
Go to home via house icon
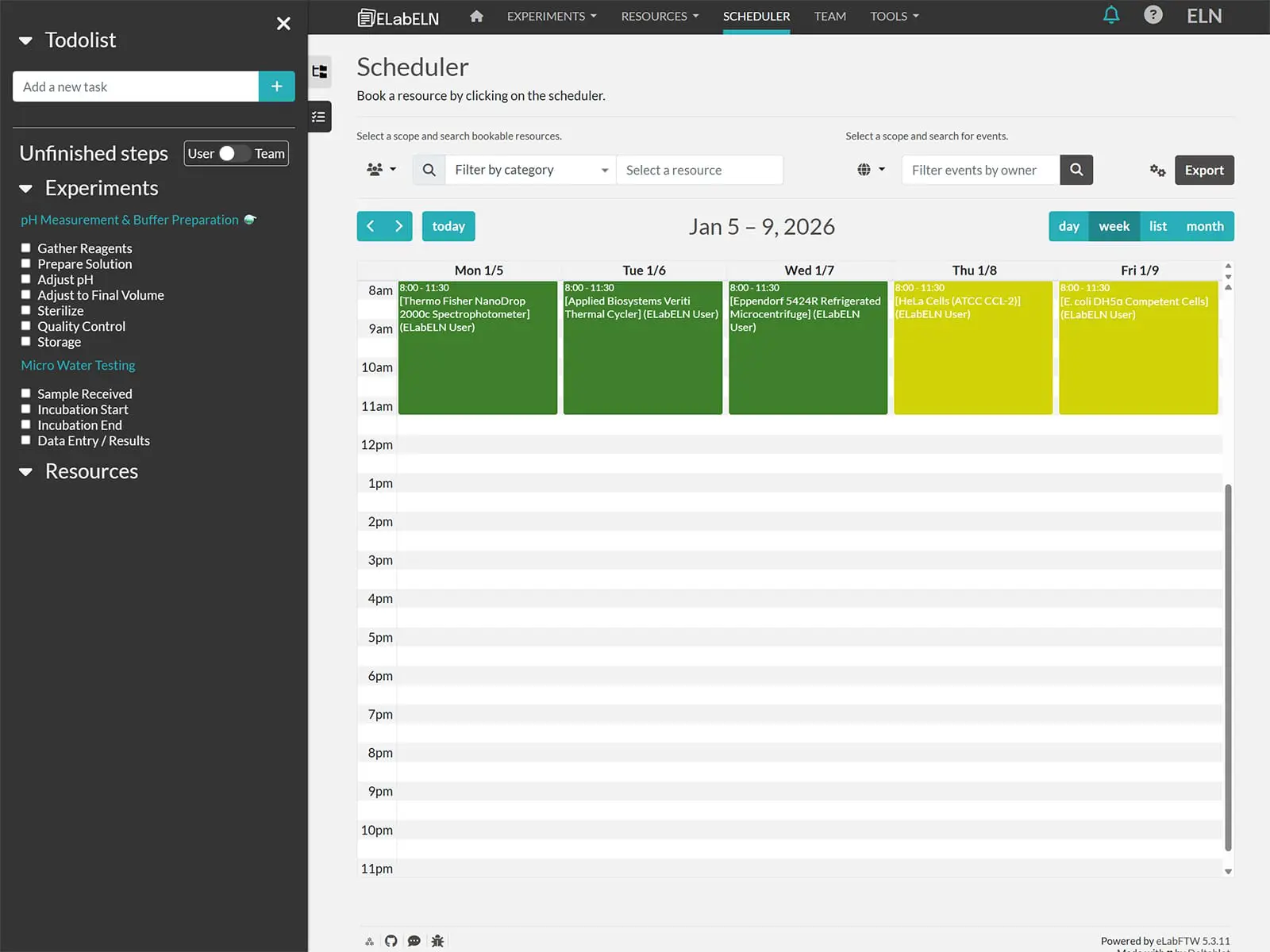coord(476,16)
